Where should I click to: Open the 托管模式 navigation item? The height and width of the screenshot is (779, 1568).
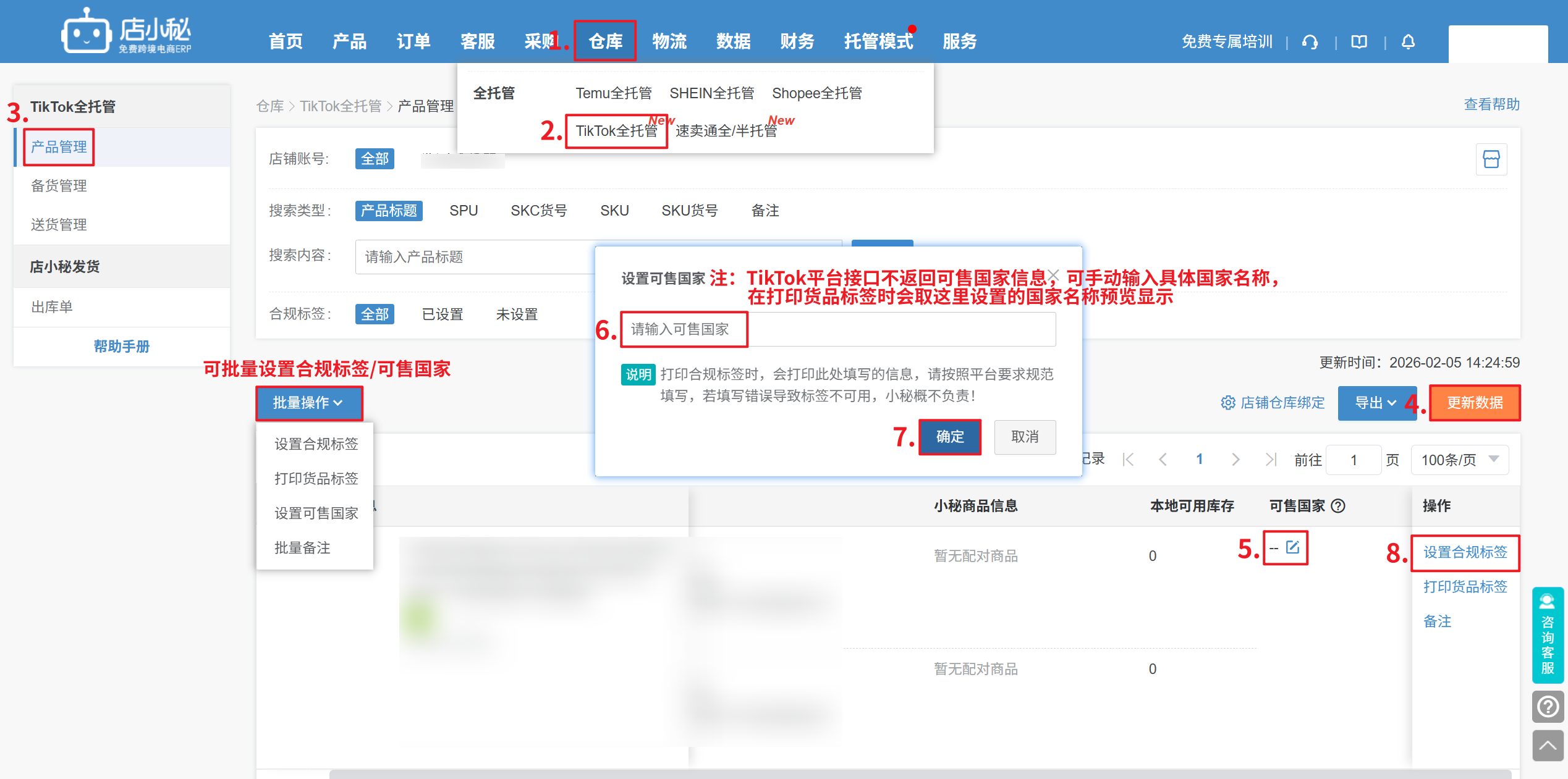878,41
